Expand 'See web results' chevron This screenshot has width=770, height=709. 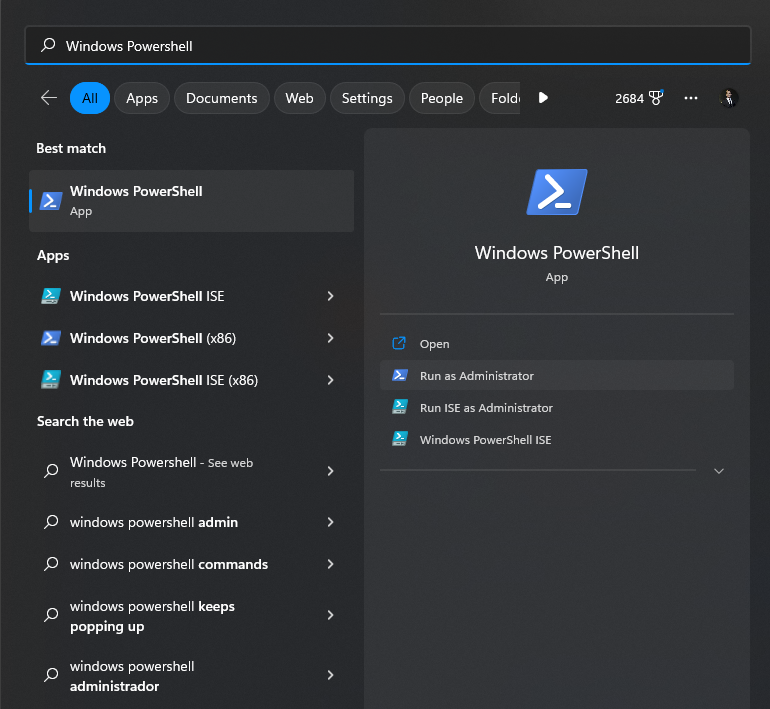(x=330, y=471)
